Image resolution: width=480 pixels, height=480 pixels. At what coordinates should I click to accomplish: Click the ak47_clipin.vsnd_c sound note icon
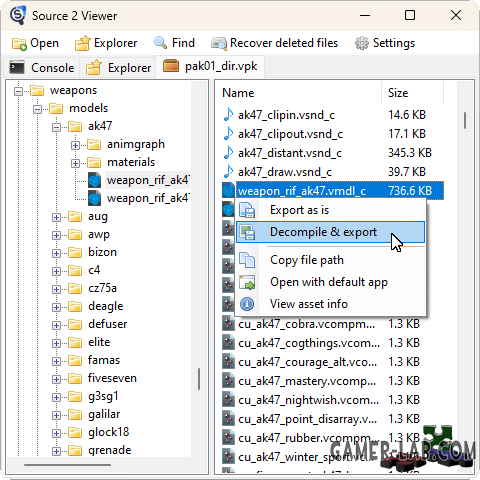pyautogui.click(x=228, y=115)
